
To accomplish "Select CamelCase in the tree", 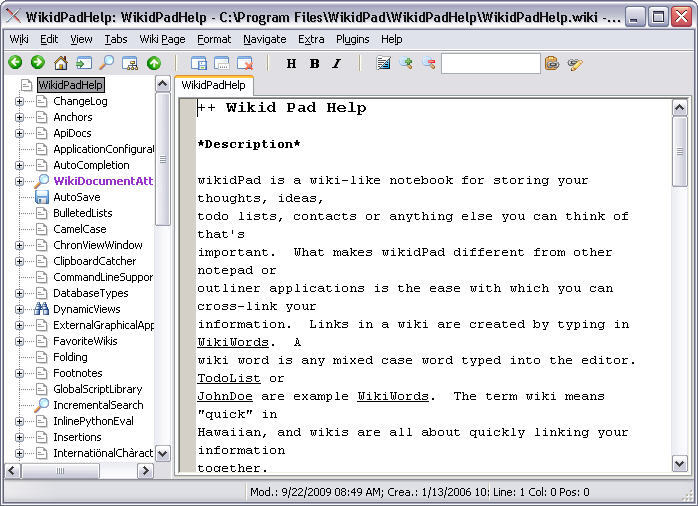I will pos(80,229).
